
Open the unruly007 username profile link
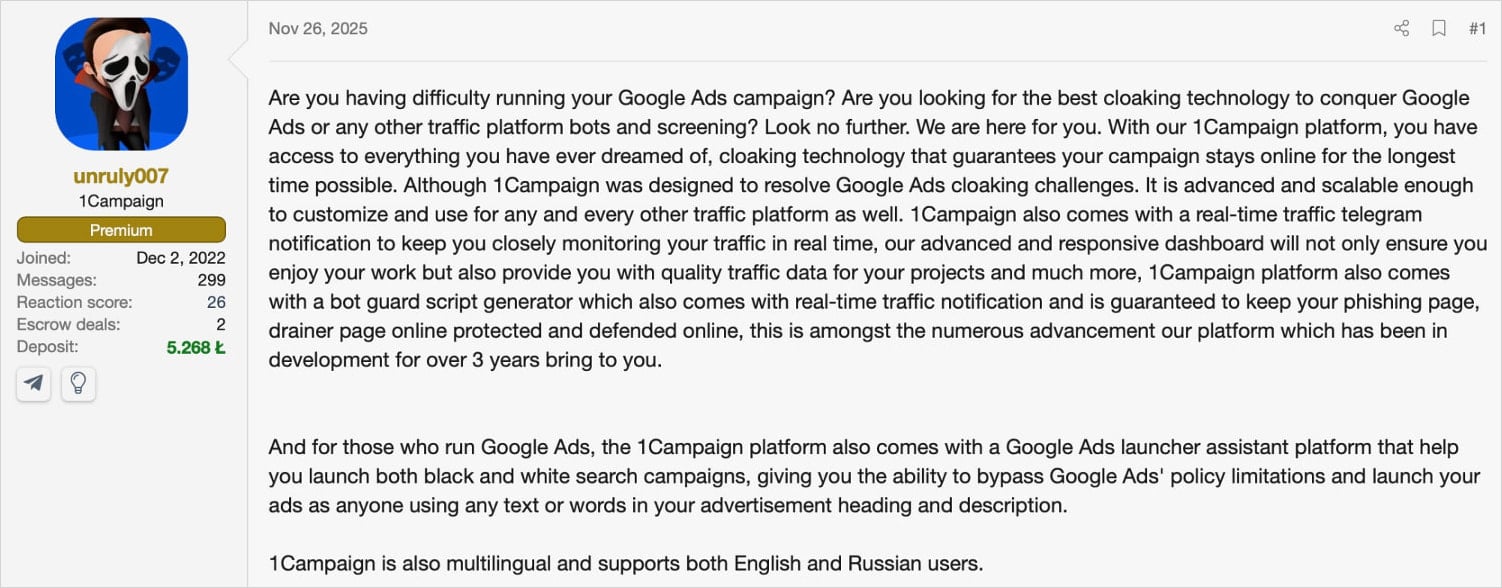click(x=121, y=176)
